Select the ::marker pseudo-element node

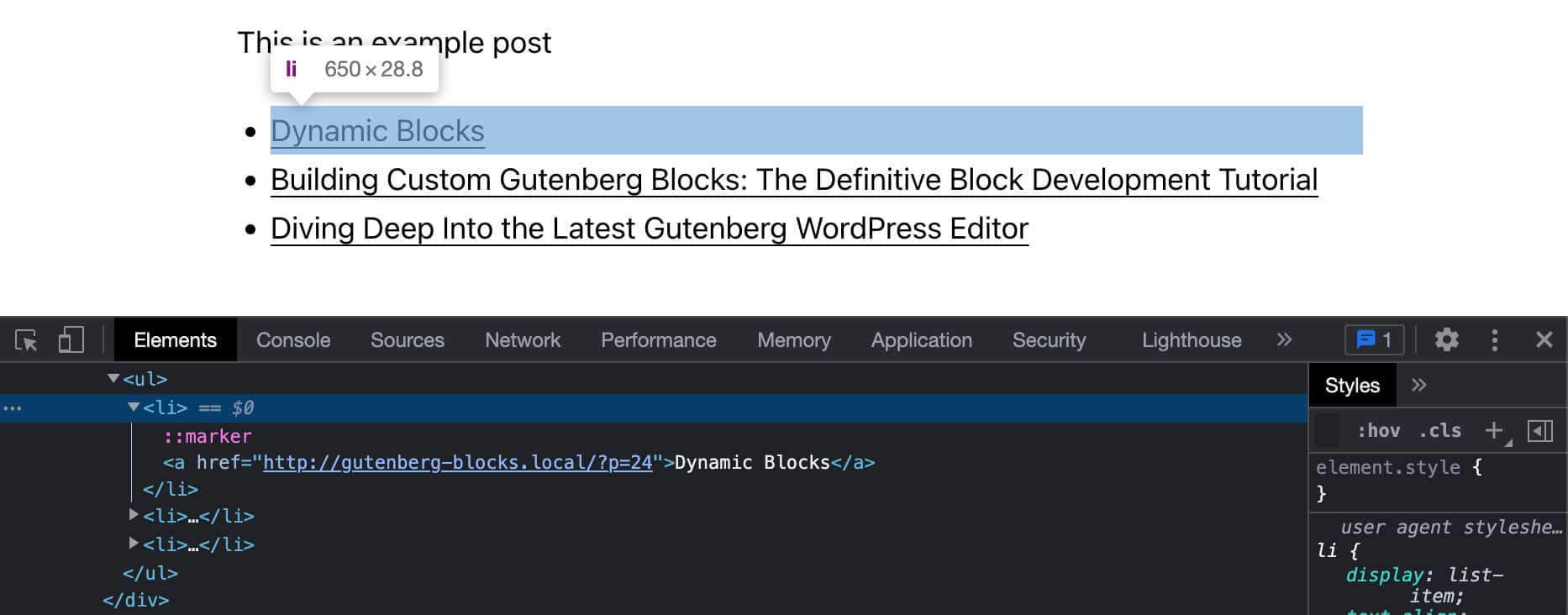pyautogui.click(x=208, y=436)
